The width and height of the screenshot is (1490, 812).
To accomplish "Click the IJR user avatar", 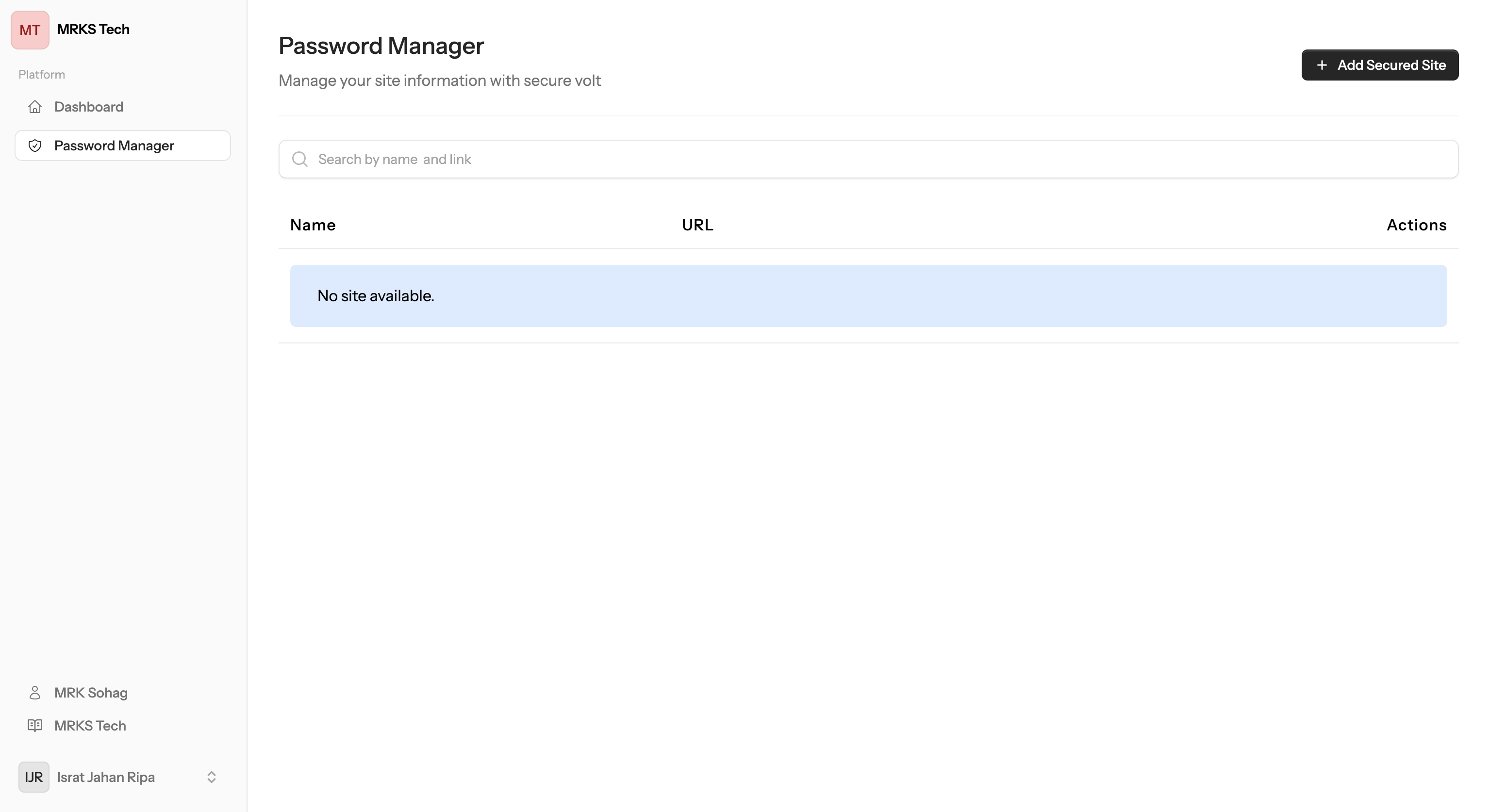I will (x=33, y=777).
